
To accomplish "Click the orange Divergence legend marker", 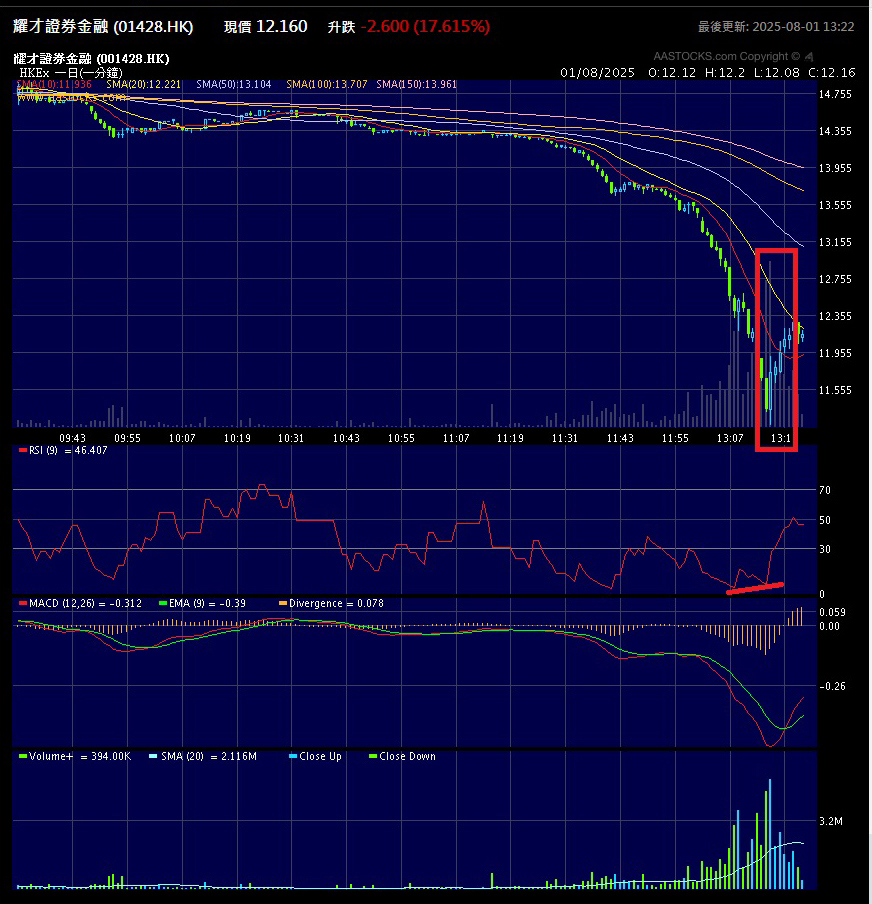I will click(x=283, y=604).
